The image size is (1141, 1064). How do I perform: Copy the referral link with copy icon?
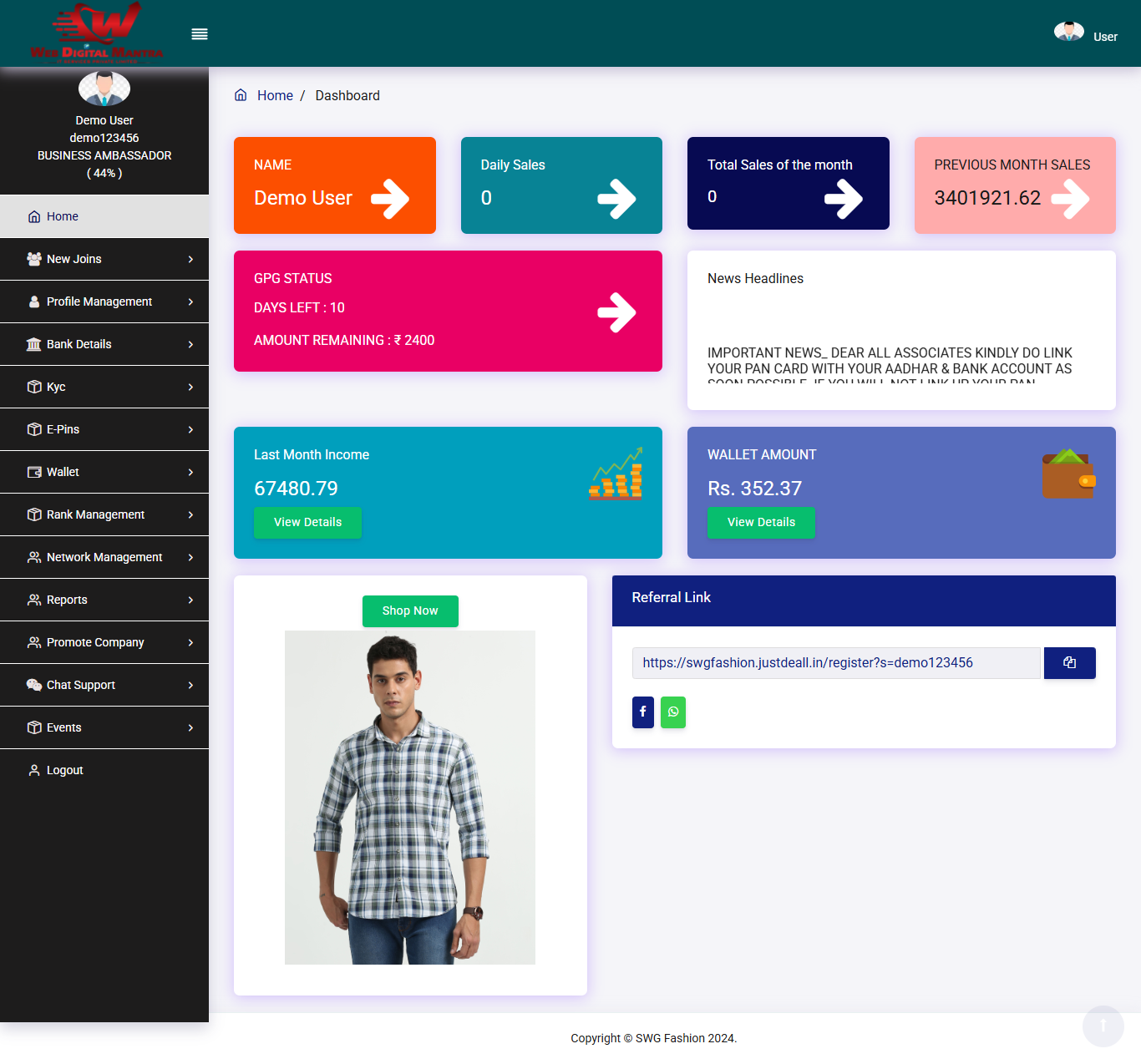[x=1069, y=663]
